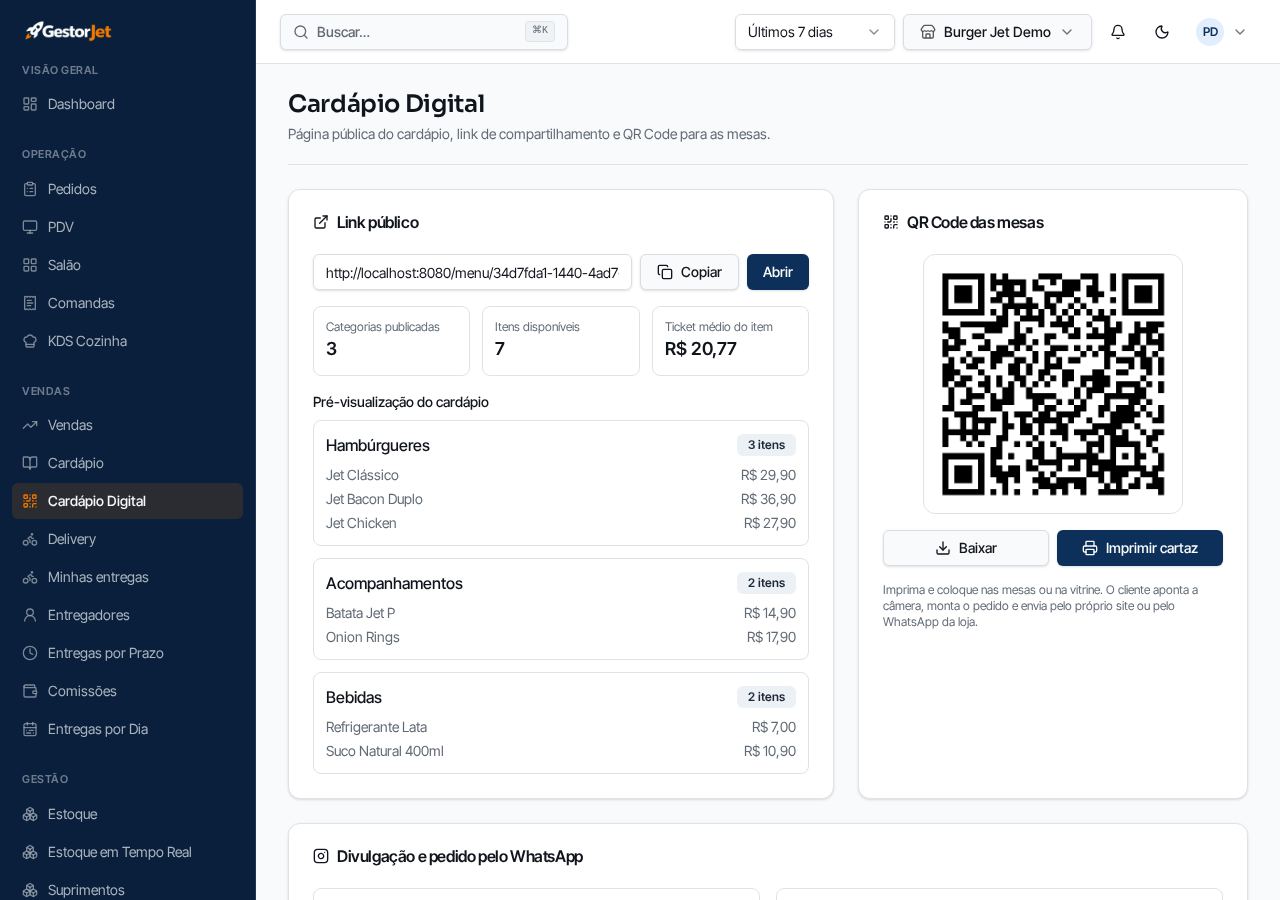Click the Cardápio book icon
This screenshot has height=900, width=1280.
point(30,463)
